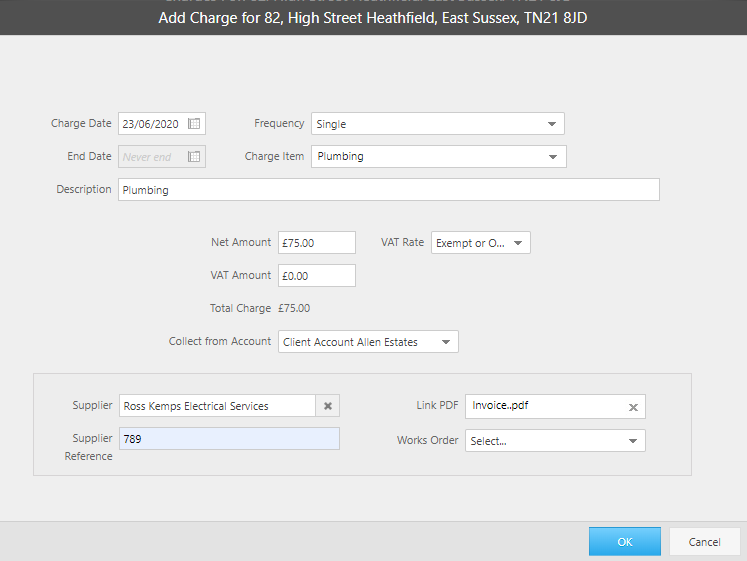Click the Net Amount field £75.00
This screenshot has width=747, height=561.
(x=317, y=242)
